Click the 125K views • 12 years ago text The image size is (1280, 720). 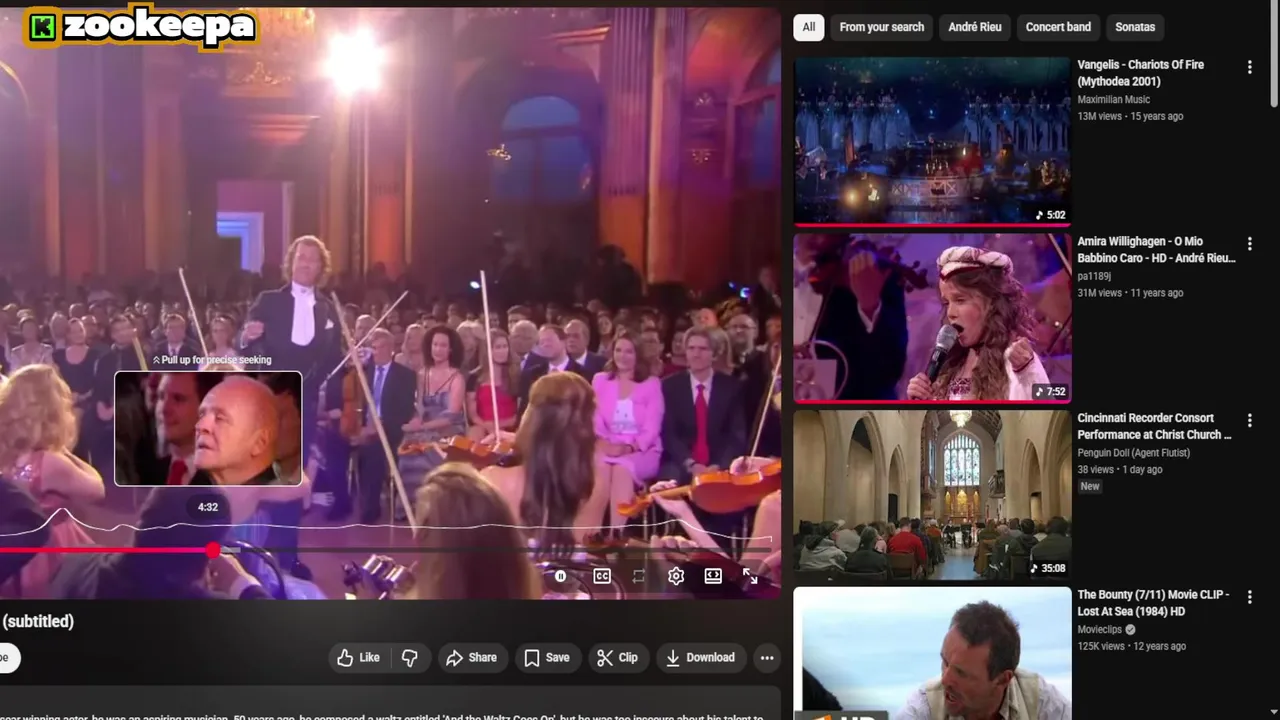[x=1131, y=646]
